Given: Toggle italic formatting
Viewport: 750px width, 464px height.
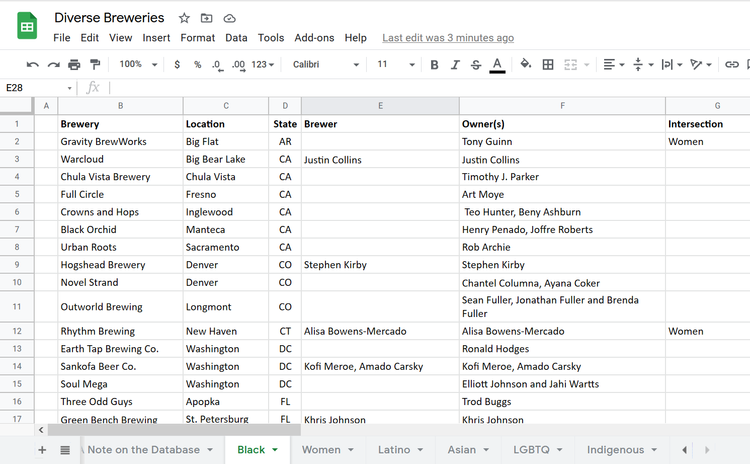Looking at the screenshot, I should coord(455,65).
